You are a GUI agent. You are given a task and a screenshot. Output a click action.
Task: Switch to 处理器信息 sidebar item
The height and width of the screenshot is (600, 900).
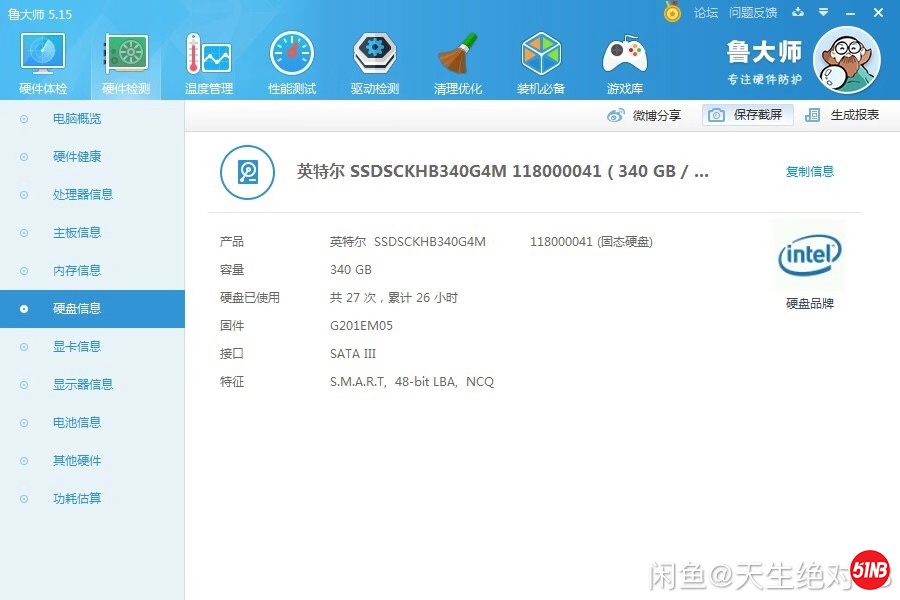pyautogui.click(x=82, y=195)
